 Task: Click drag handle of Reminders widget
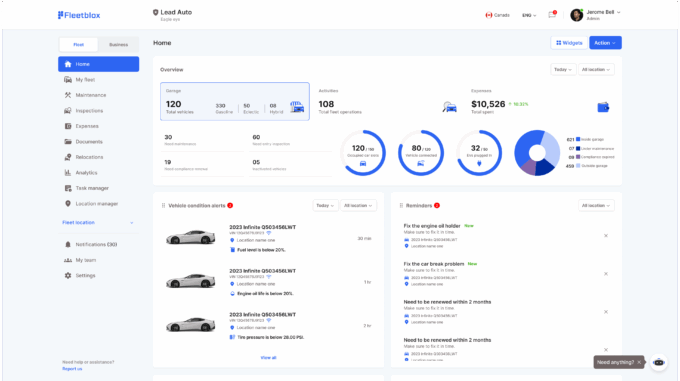point(401,205)
